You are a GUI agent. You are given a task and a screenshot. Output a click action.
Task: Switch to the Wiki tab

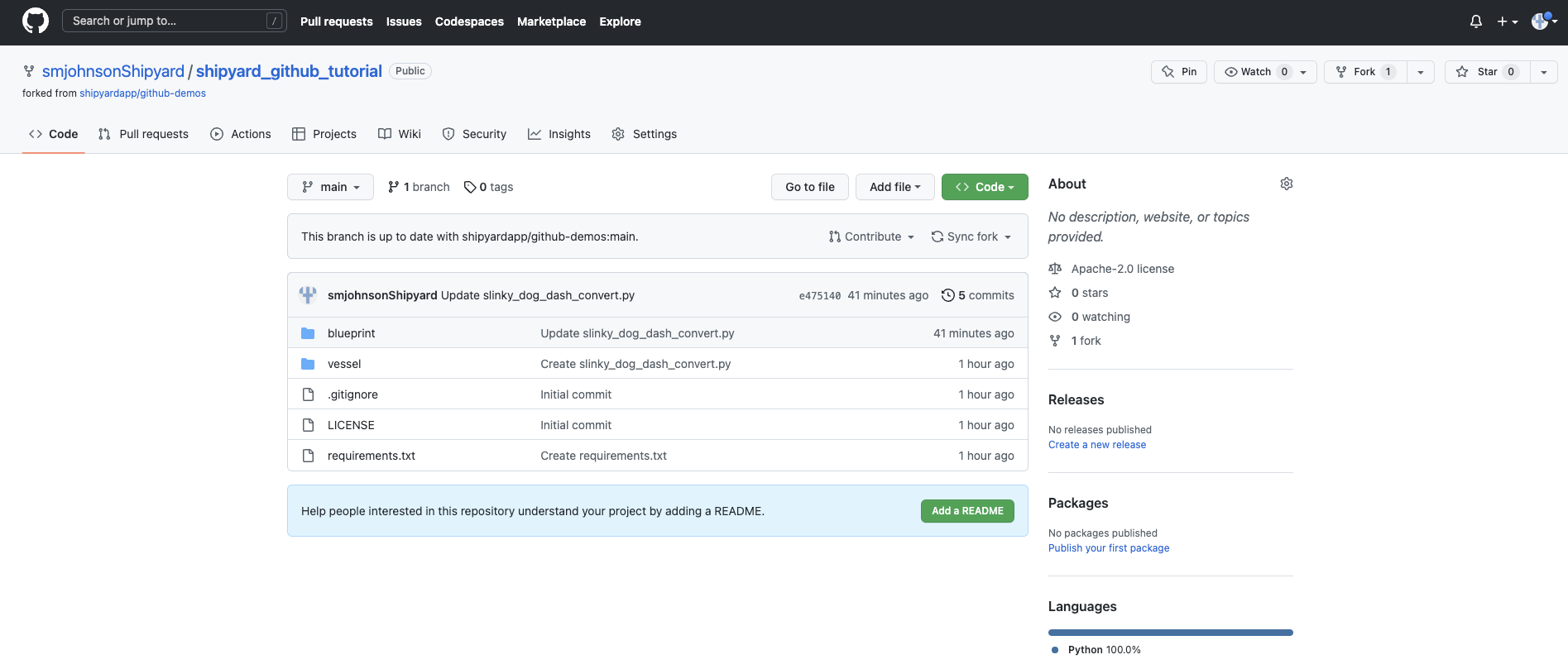pos(400,134)
